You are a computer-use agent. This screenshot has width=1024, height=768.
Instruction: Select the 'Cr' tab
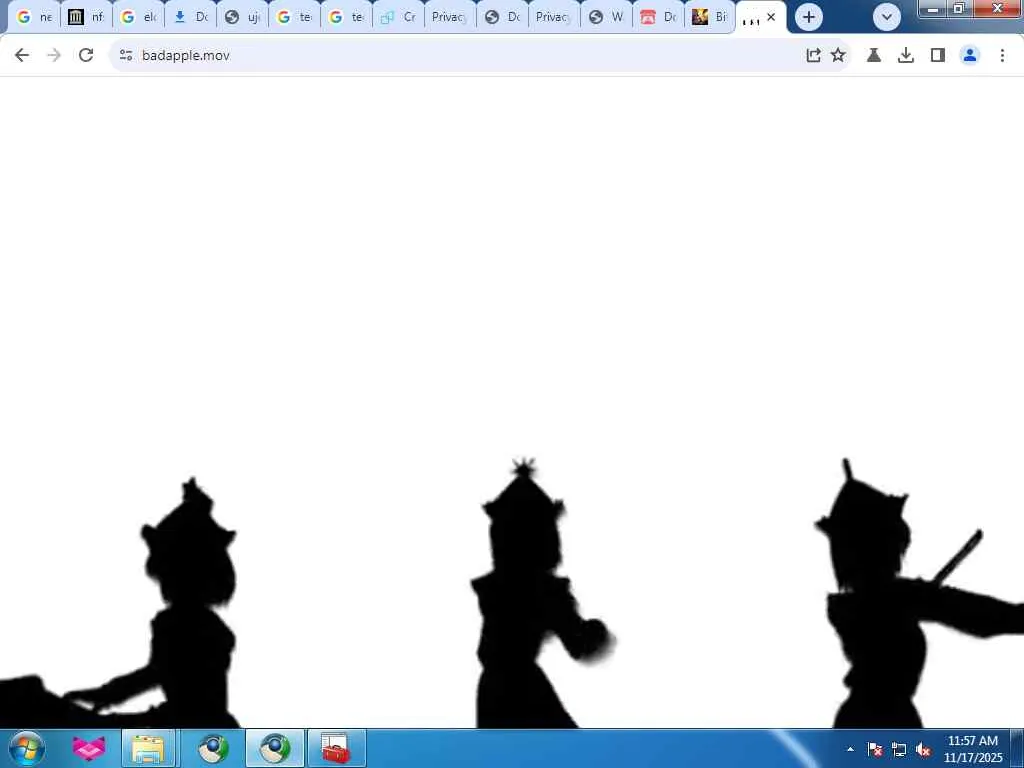[399, 17]
